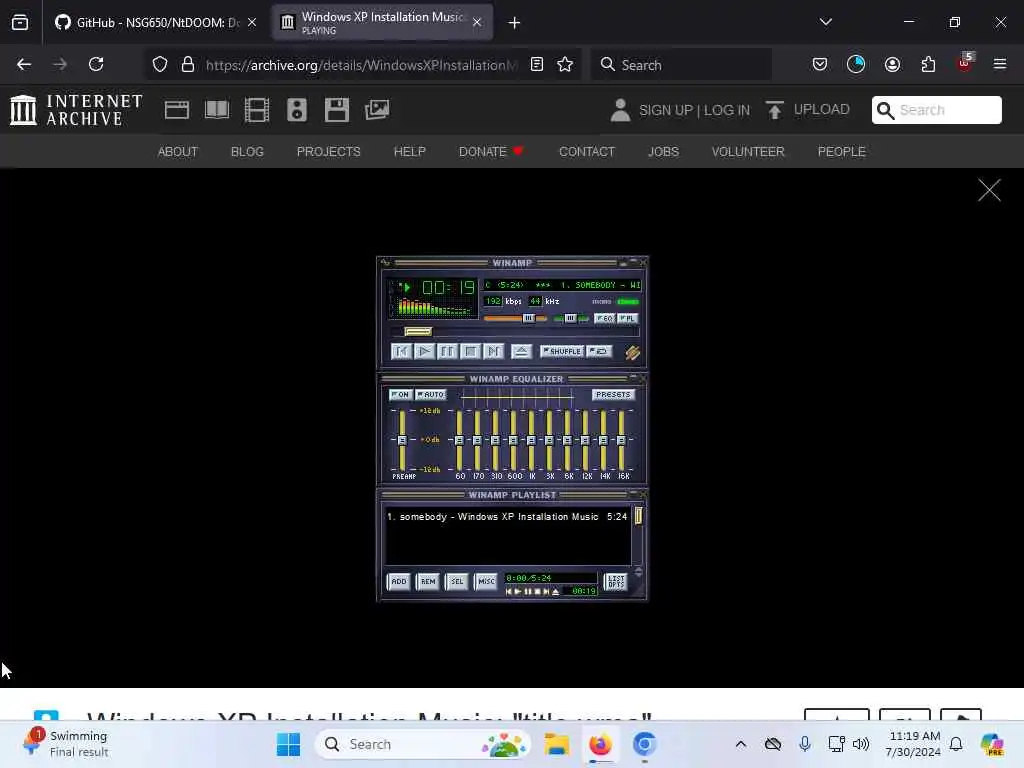Toggle repeat mode in Winamp
The height and width of the screenshot is (768, 1024).
(599, 351)
